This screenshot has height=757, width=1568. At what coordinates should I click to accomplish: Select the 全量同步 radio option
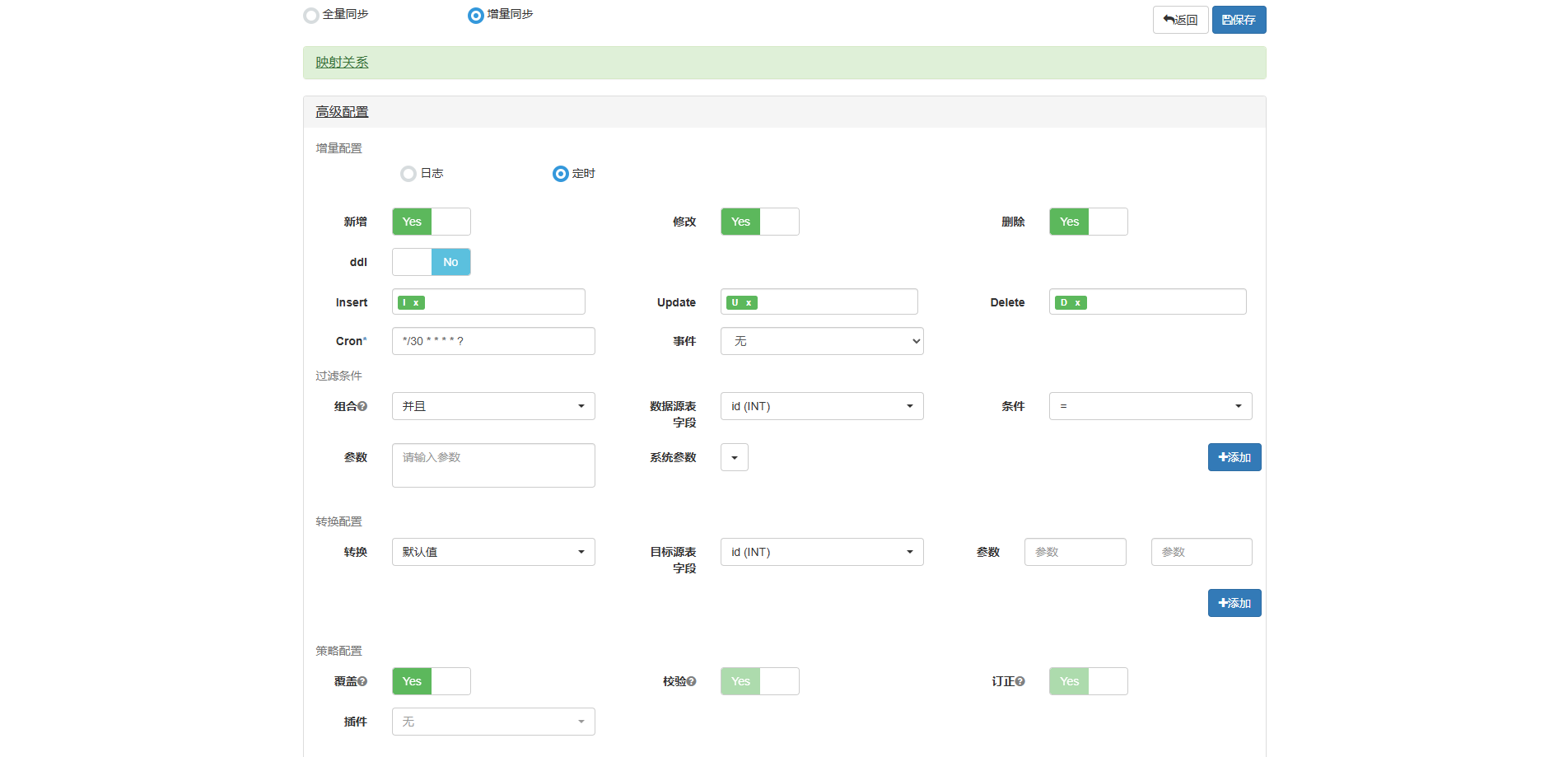pyautogui.click(x=311, y=16)
